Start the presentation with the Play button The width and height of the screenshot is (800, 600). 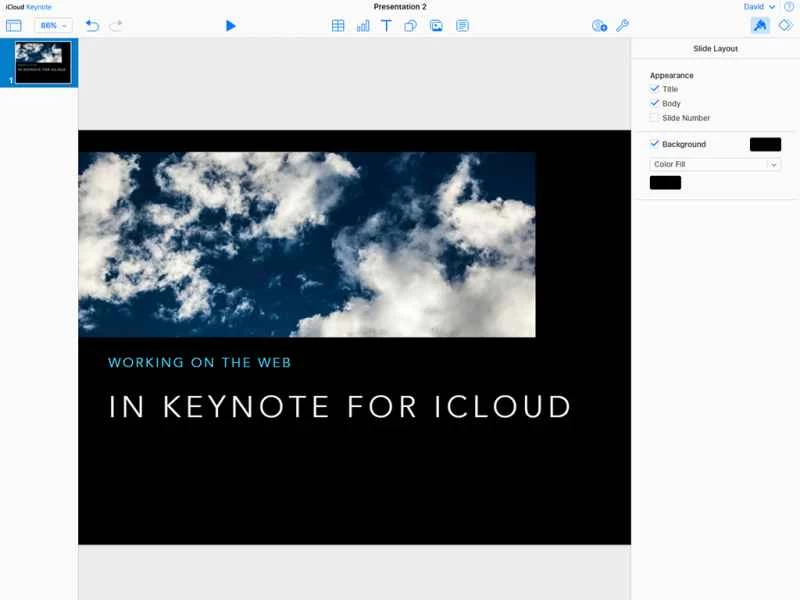click(231, 25)
